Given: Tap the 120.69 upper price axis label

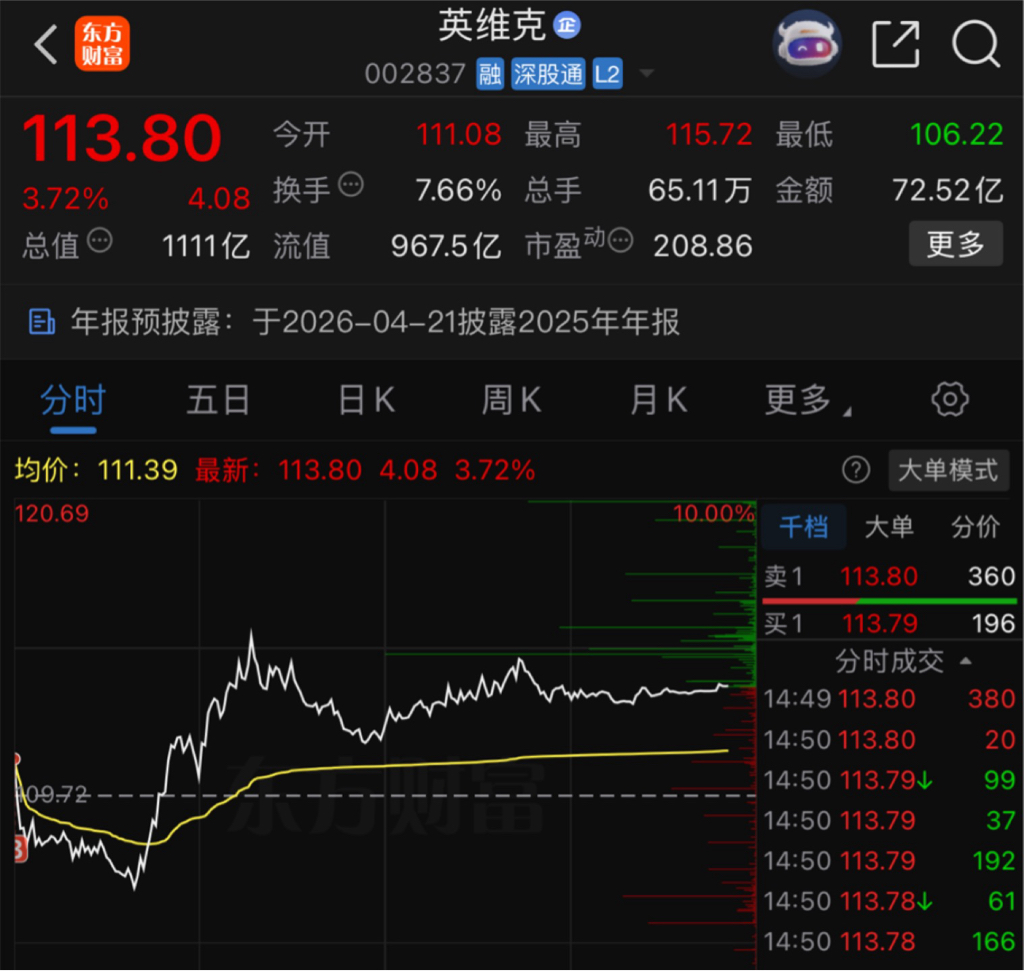Looking at the screenshot, I should tap(52, 514).
